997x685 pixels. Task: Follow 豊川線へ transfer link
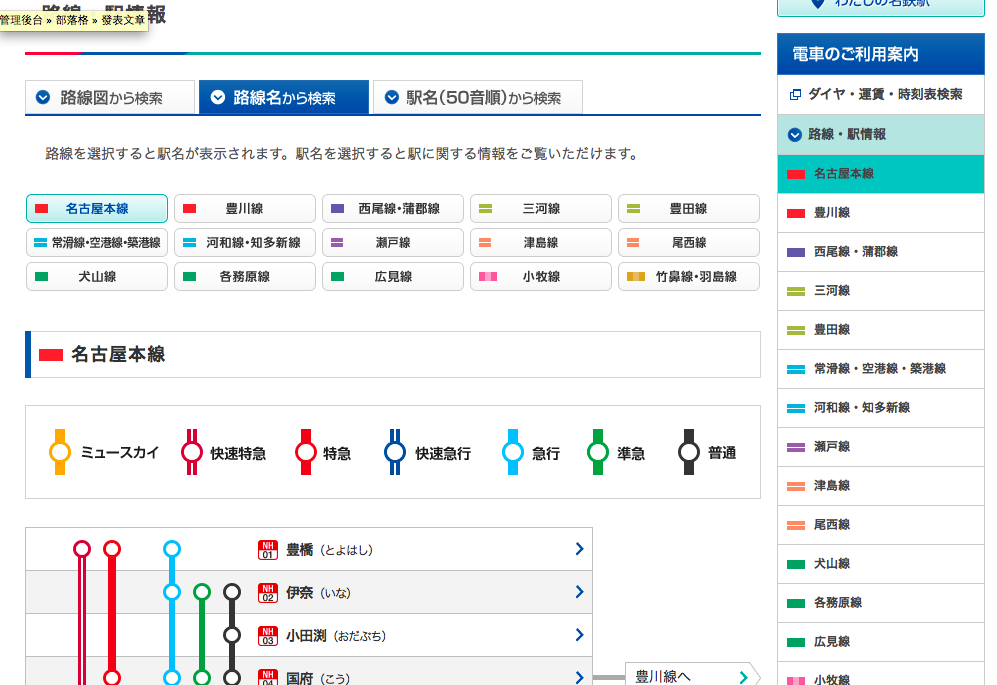[692, 674]
